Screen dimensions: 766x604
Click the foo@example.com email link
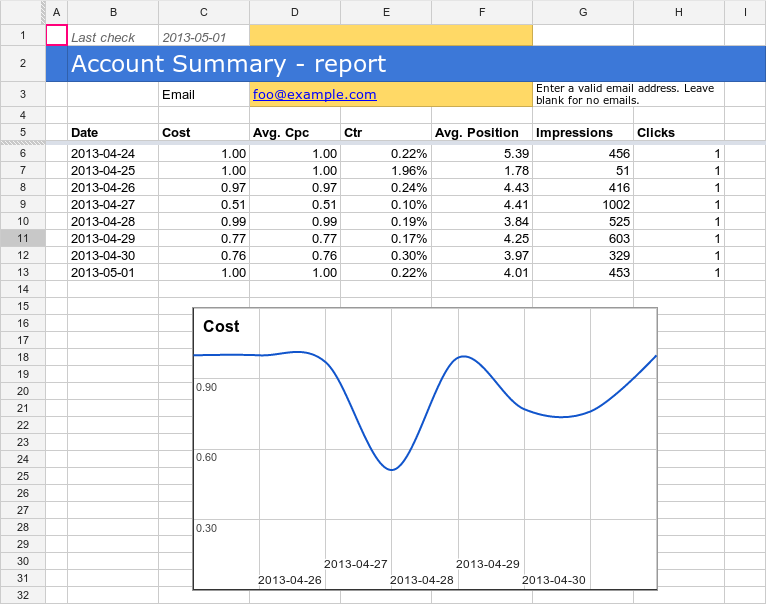pos(315,95)
